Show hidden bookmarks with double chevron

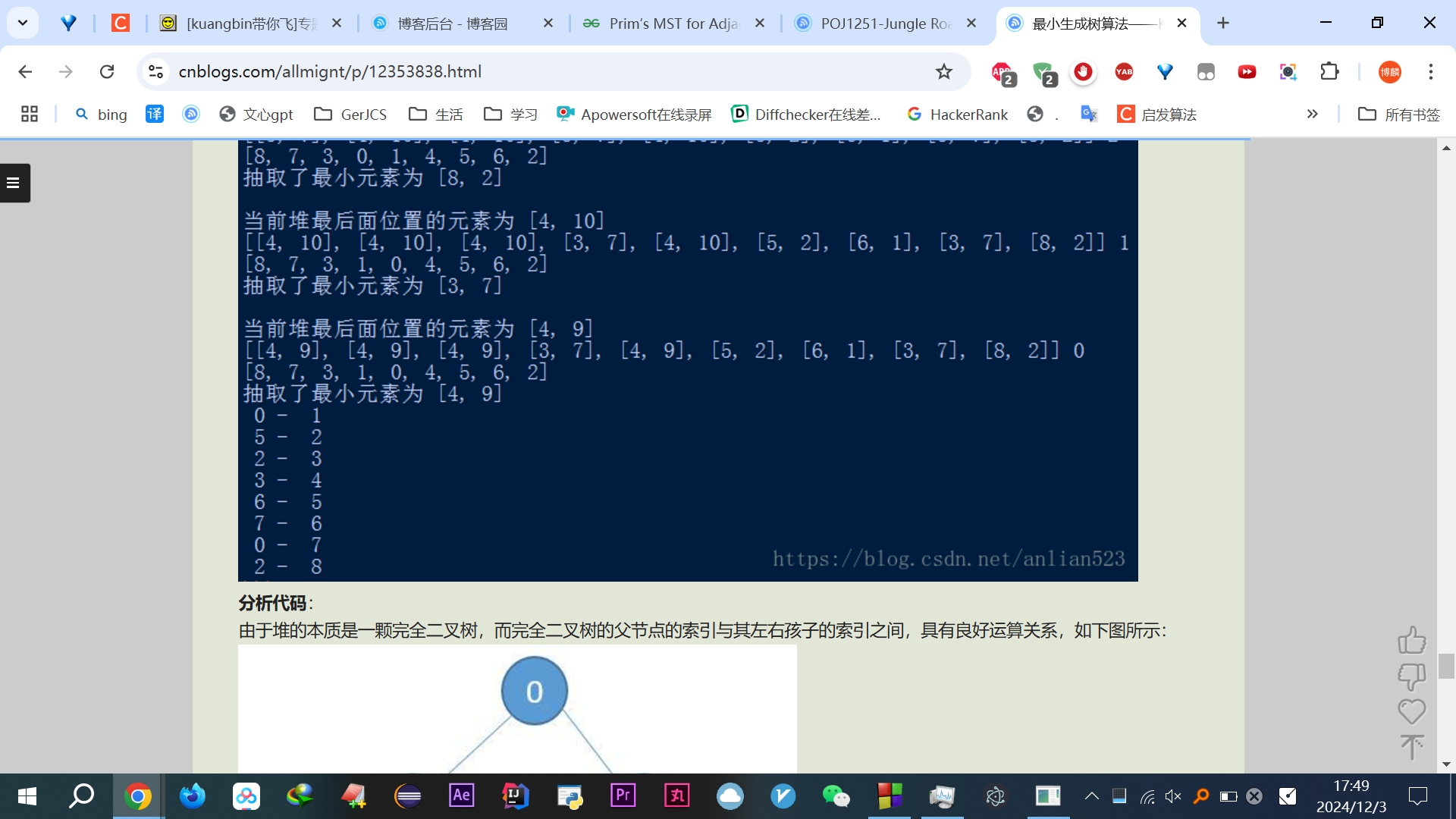[1312, 114]
